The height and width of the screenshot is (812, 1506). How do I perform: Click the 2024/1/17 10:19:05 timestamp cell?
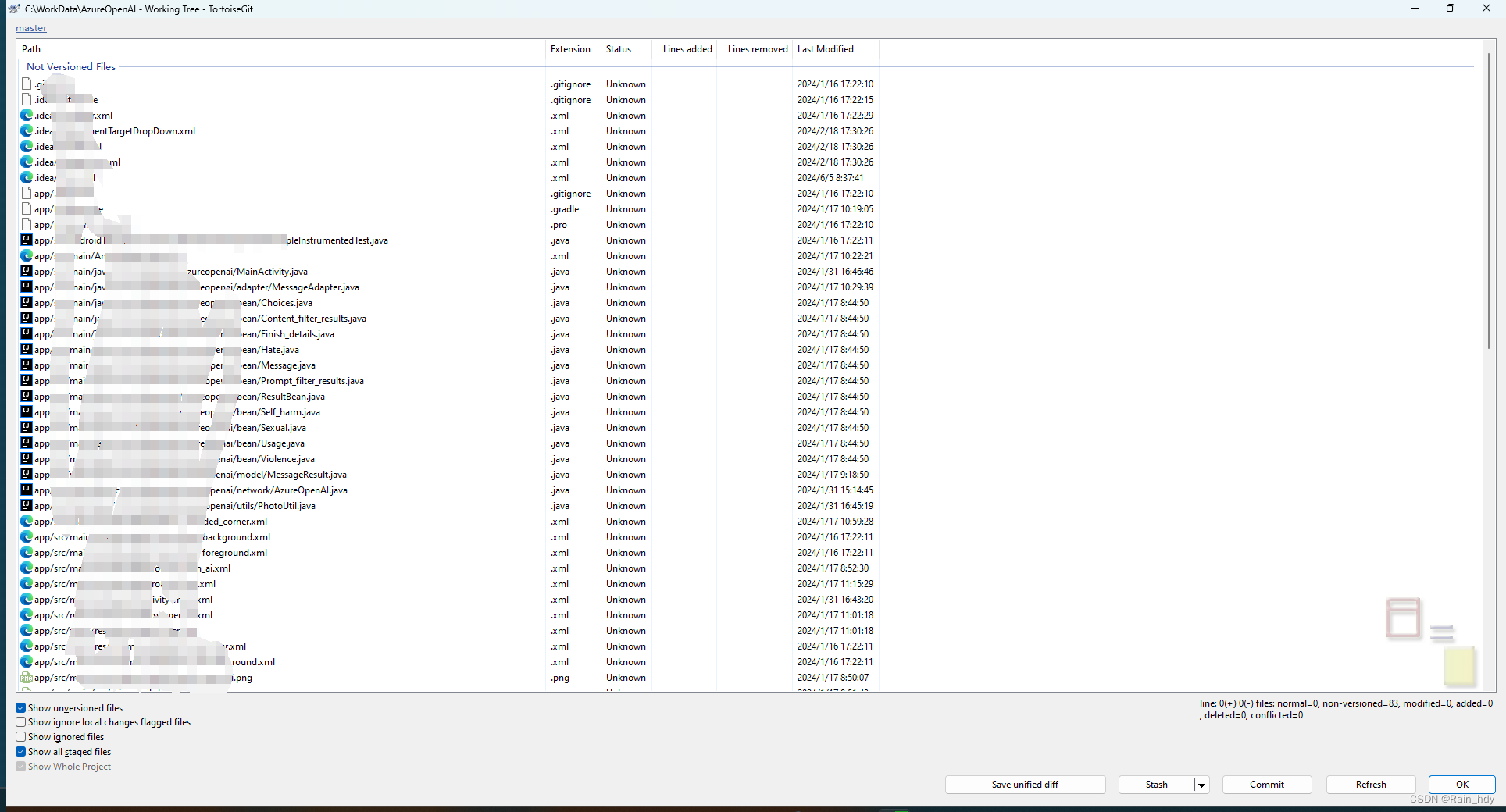[x=835, y=209]
